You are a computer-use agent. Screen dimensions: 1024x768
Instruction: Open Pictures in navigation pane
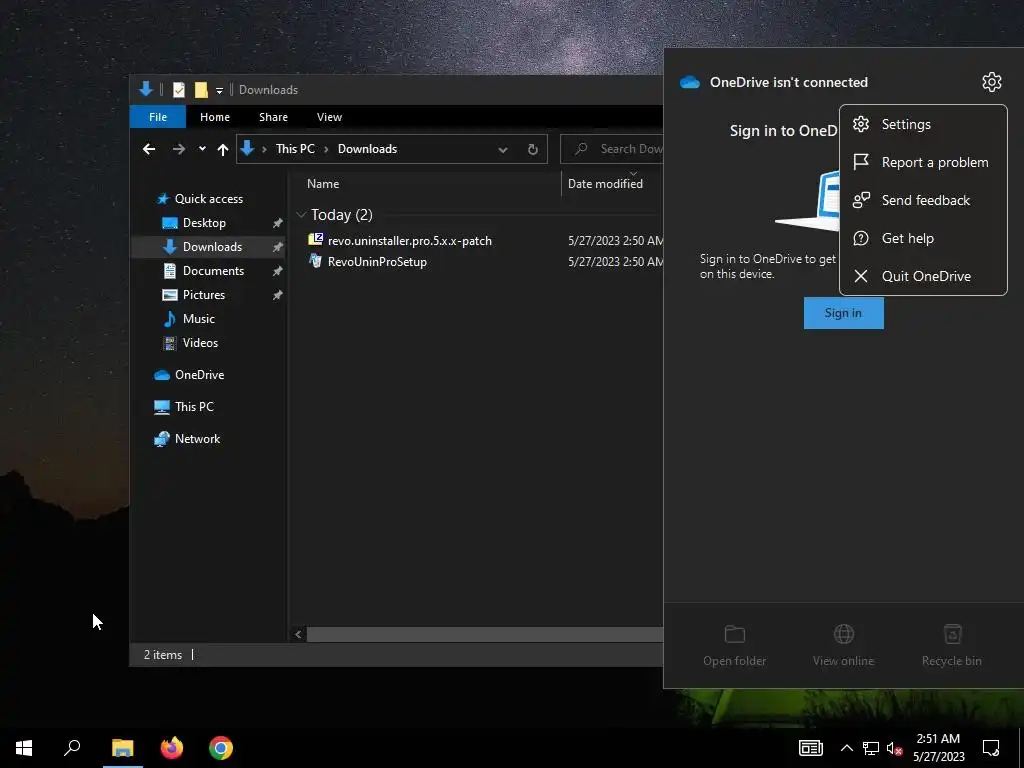204,295
